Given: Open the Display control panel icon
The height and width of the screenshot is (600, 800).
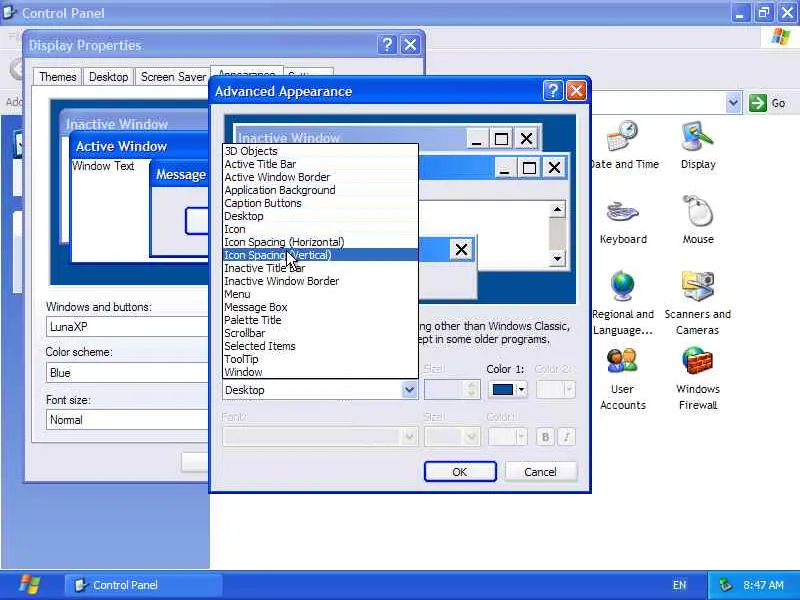Looking at the screenshot, I should point(698,144).
